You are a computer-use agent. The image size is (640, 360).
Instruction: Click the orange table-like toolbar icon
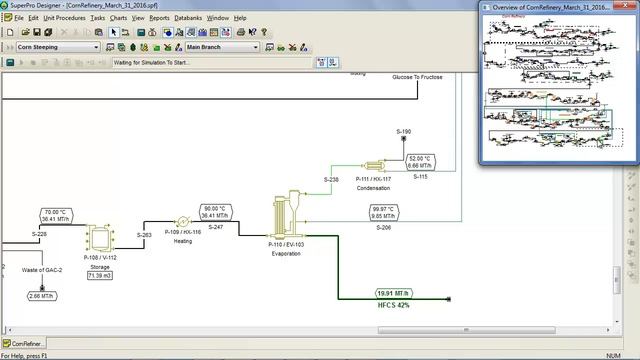click(x=214, y=32)
